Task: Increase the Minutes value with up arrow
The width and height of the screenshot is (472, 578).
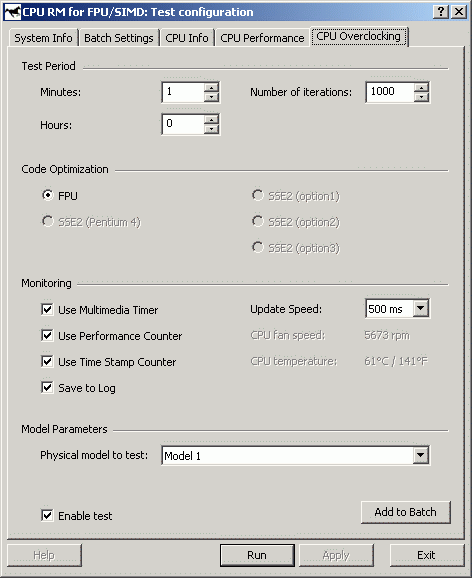Action: [x=211, y=88]
